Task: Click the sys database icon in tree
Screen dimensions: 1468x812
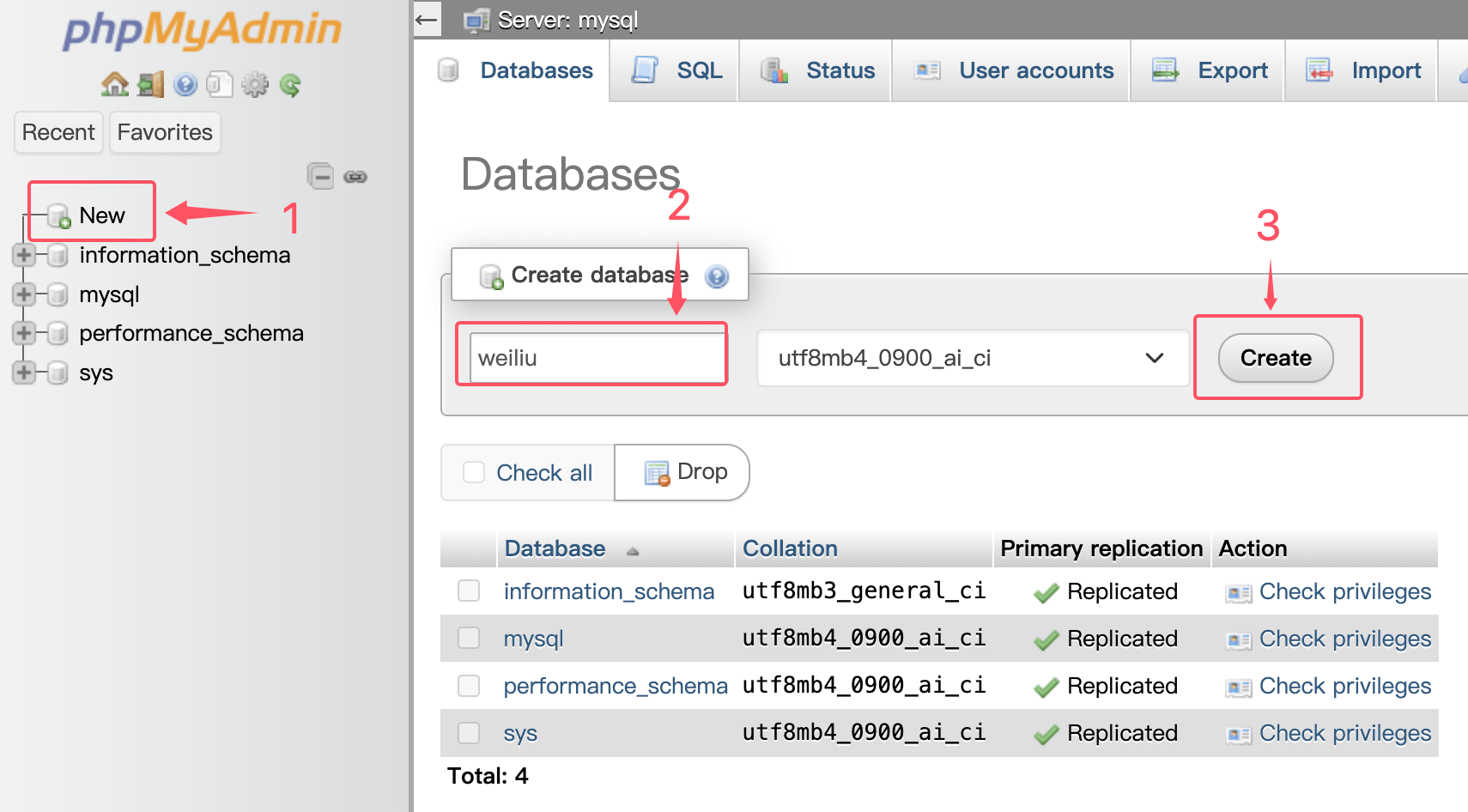Action: 58,373
